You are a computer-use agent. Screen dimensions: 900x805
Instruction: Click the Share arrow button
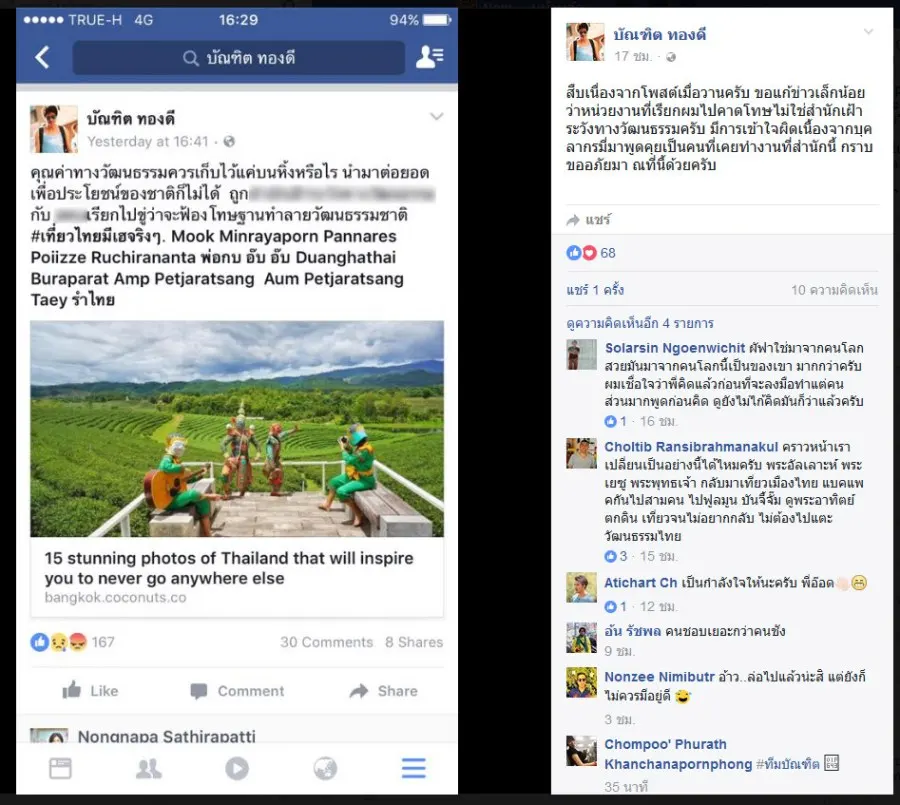pyautogui.click(x=383, y=691)
